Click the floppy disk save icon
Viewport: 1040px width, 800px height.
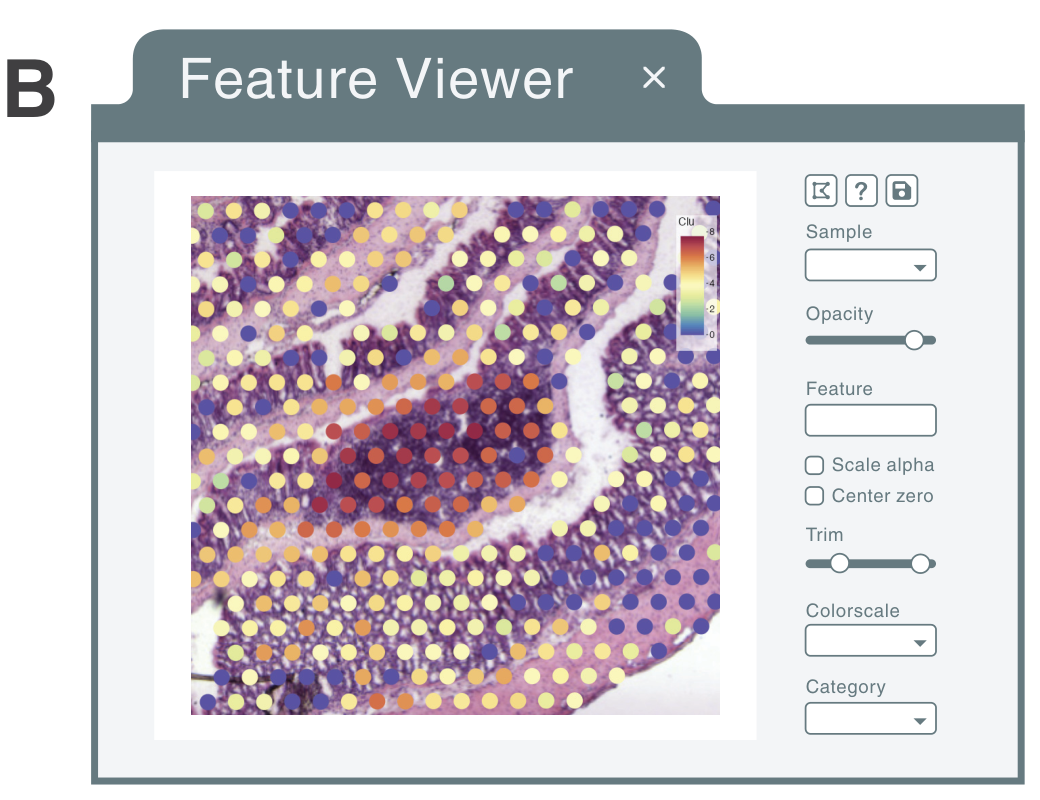(901, 190)
